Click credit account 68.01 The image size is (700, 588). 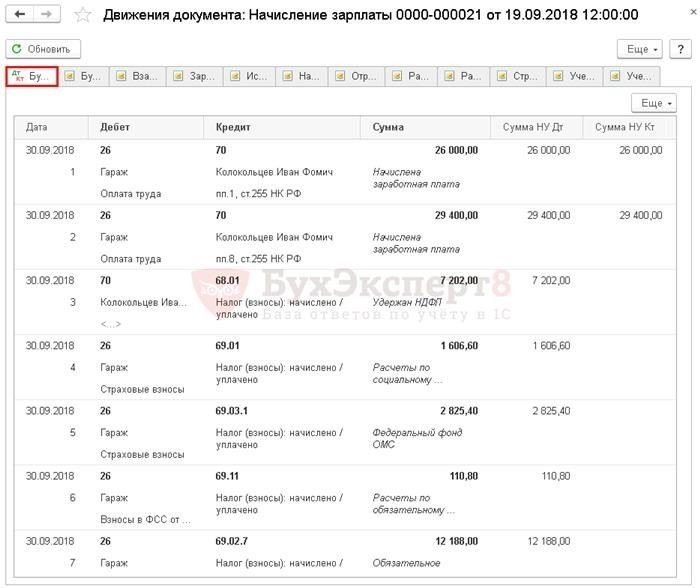point(227,281)
